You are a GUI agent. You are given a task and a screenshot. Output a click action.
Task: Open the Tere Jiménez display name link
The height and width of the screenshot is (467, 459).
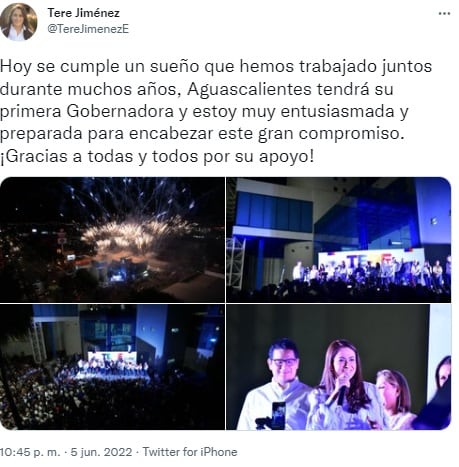pos(83,13)
